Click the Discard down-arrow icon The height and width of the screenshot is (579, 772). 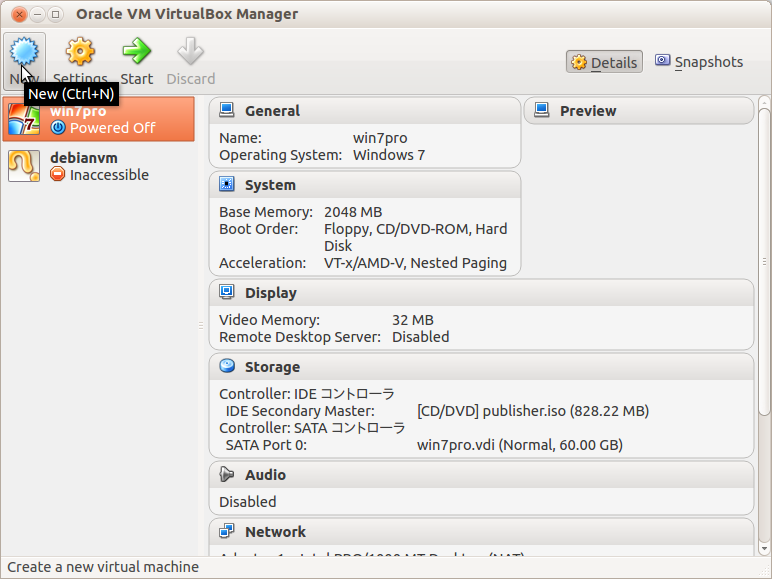coord(191,51)
